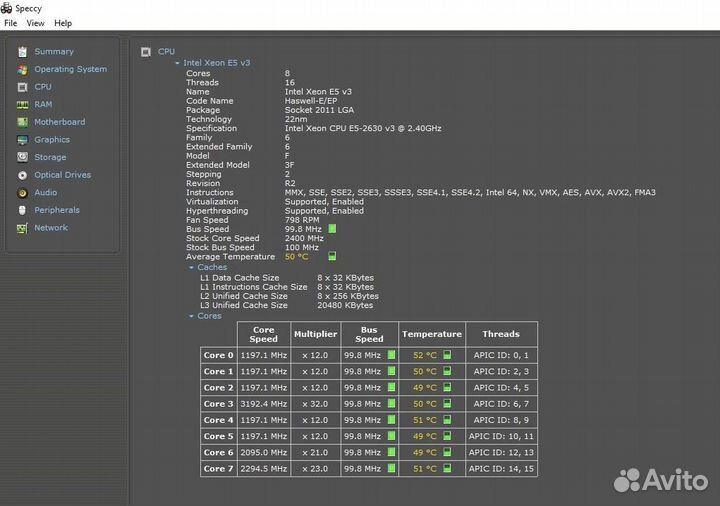Click the Motherboard sidebar icon
This screenshot has height=506, width=720.
click(23, 122)
